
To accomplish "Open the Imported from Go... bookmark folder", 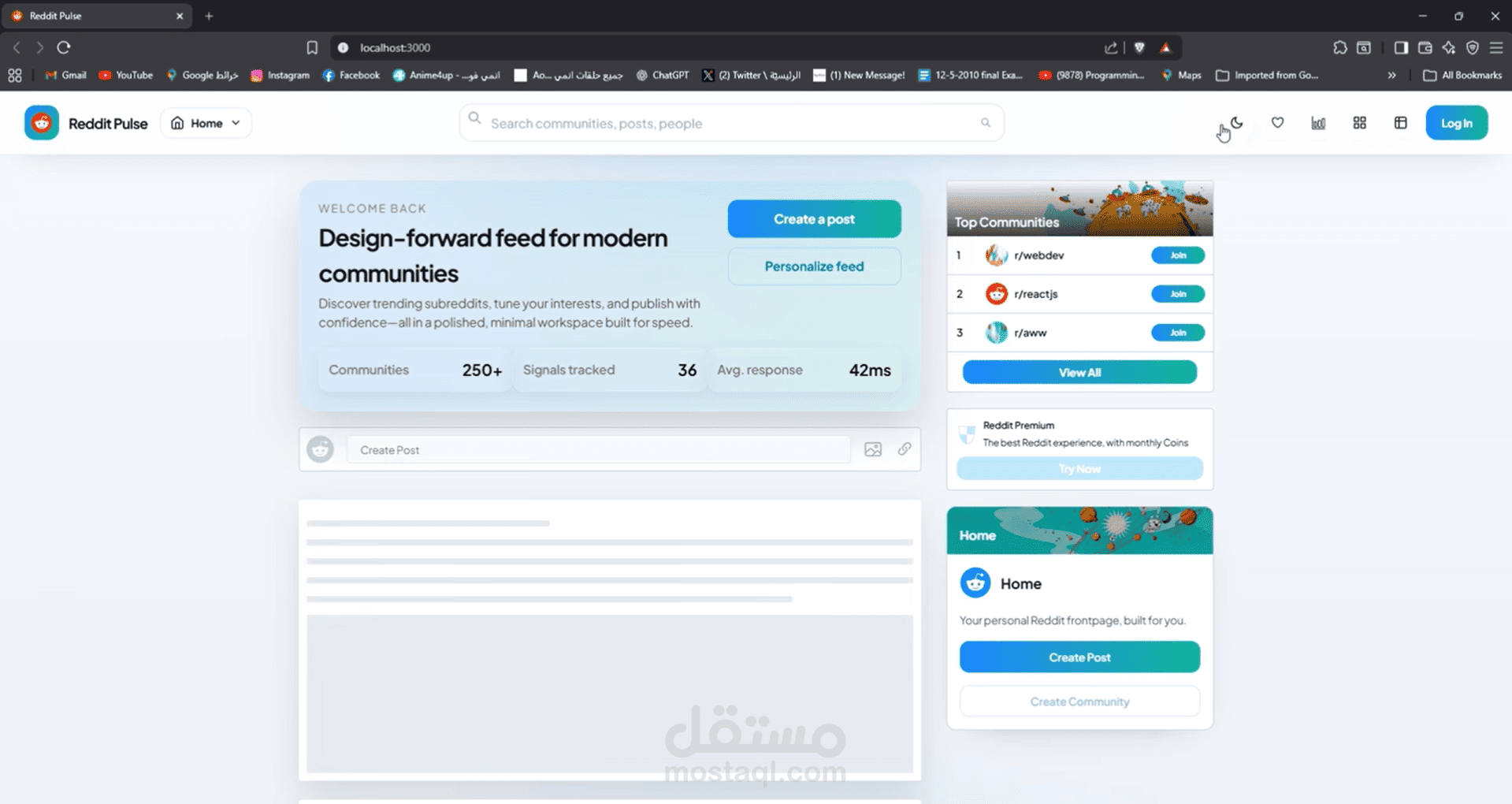I will coord(1268,75).
